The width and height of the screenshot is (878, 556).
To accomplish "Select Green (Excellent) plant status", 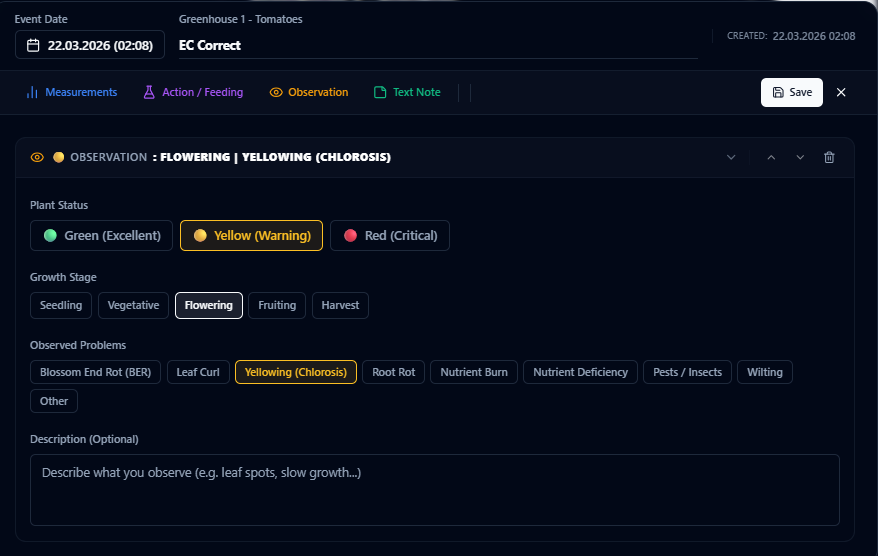I will (101, 236).
